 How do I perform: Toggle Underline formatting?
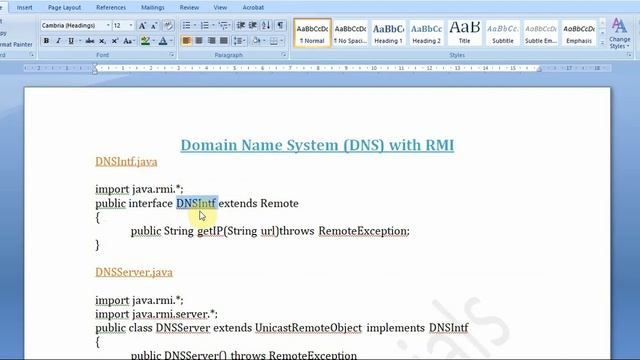point(71,41)
